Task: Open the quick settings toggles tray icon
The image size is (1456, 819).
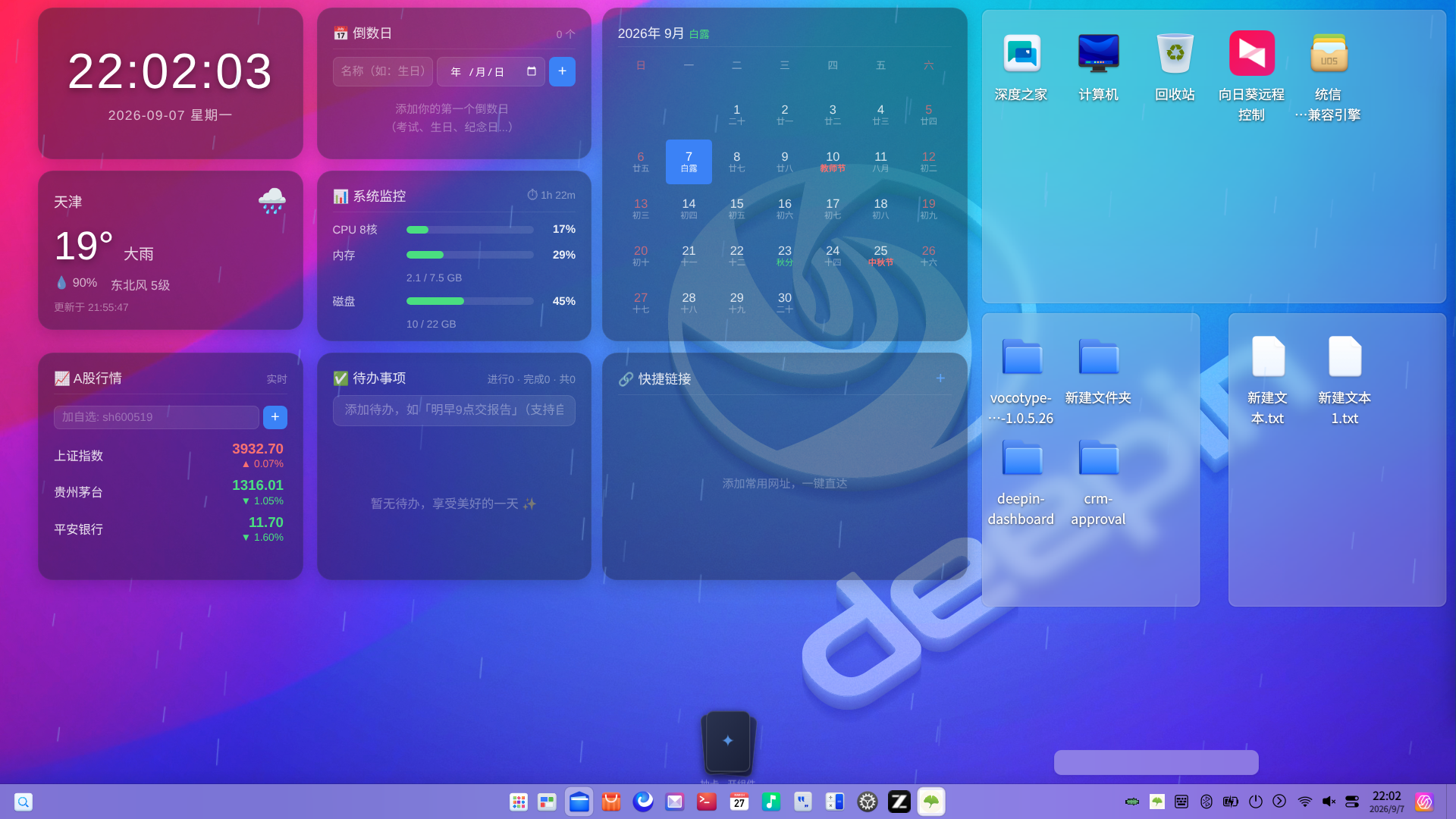Action: click(1352, 802)
